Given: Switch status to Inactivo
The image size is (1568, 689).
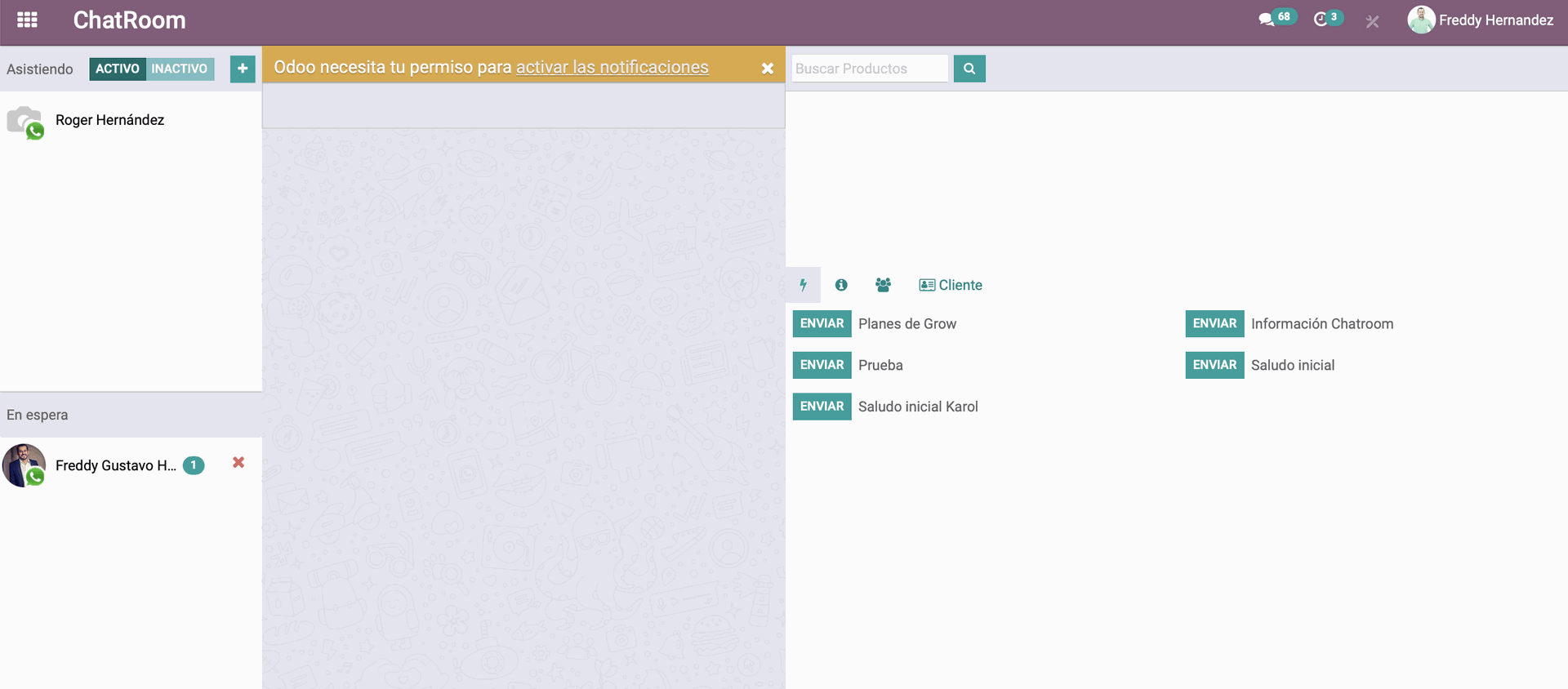Looking at the screenshot, I should (180, 69).
